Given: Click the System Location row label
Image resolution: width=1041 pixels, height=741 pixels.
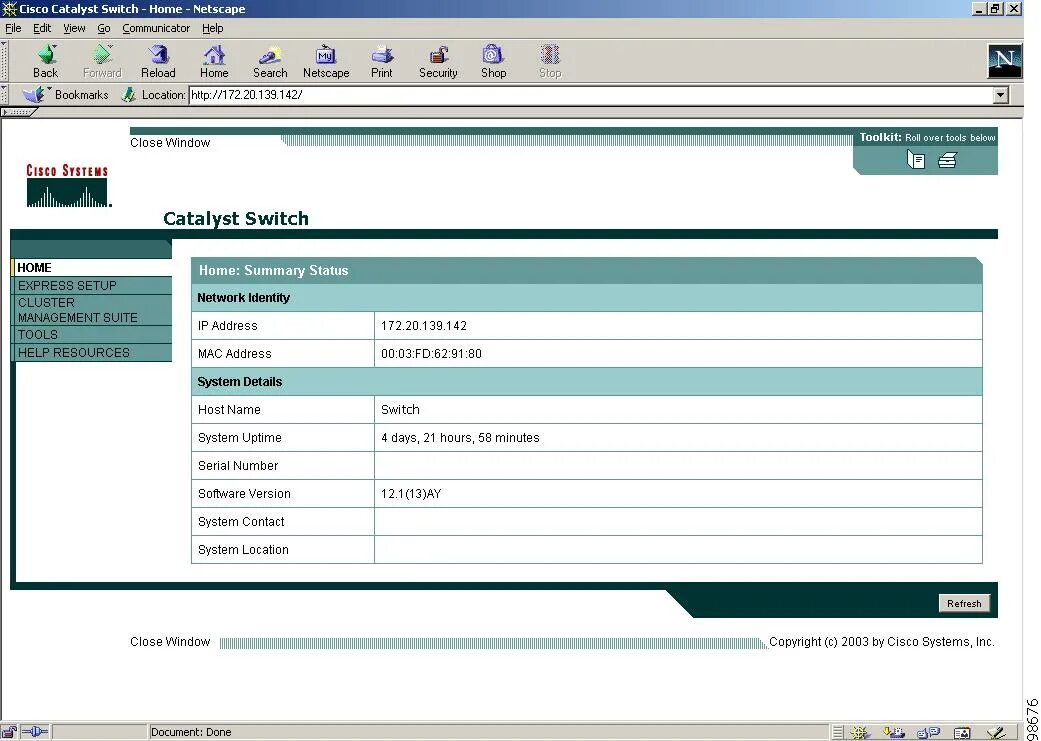Looking at the screenshot, I should (243, 550).
